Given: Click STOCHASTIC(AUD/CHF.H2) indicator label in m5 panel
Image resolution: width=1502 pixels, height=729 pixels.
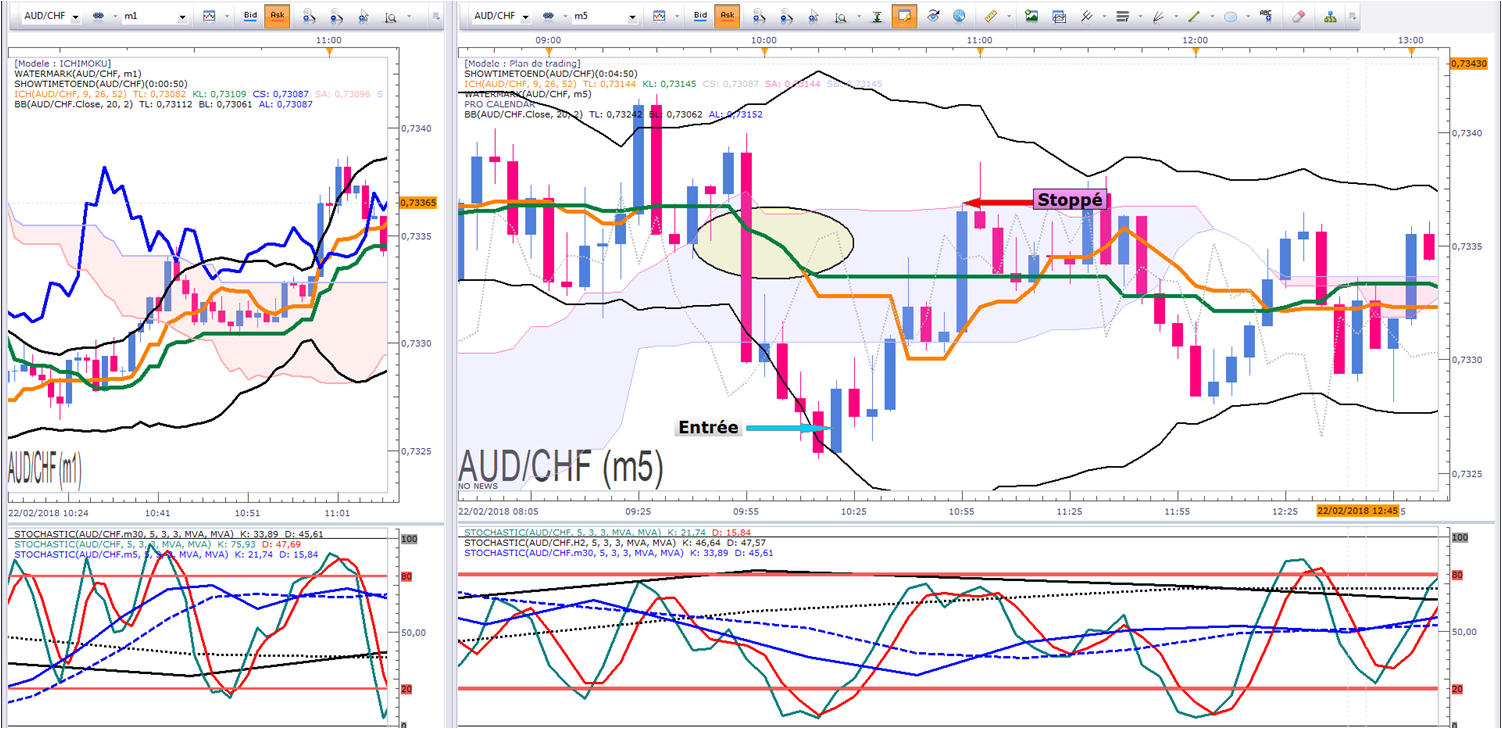Looking at the screenshot, I should [561, 542].
